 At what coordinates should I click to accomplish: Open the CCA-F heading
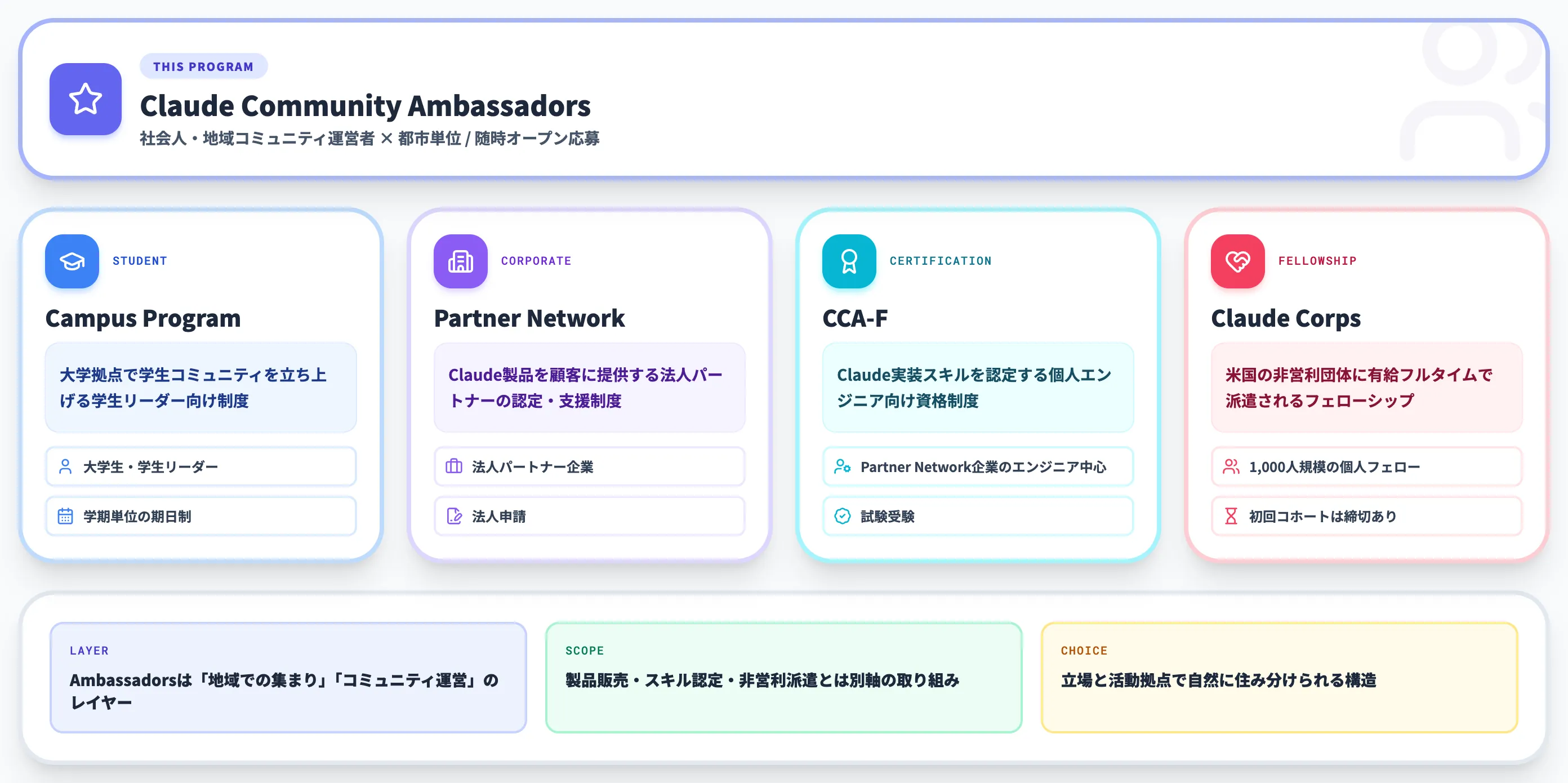pos(854,318)
